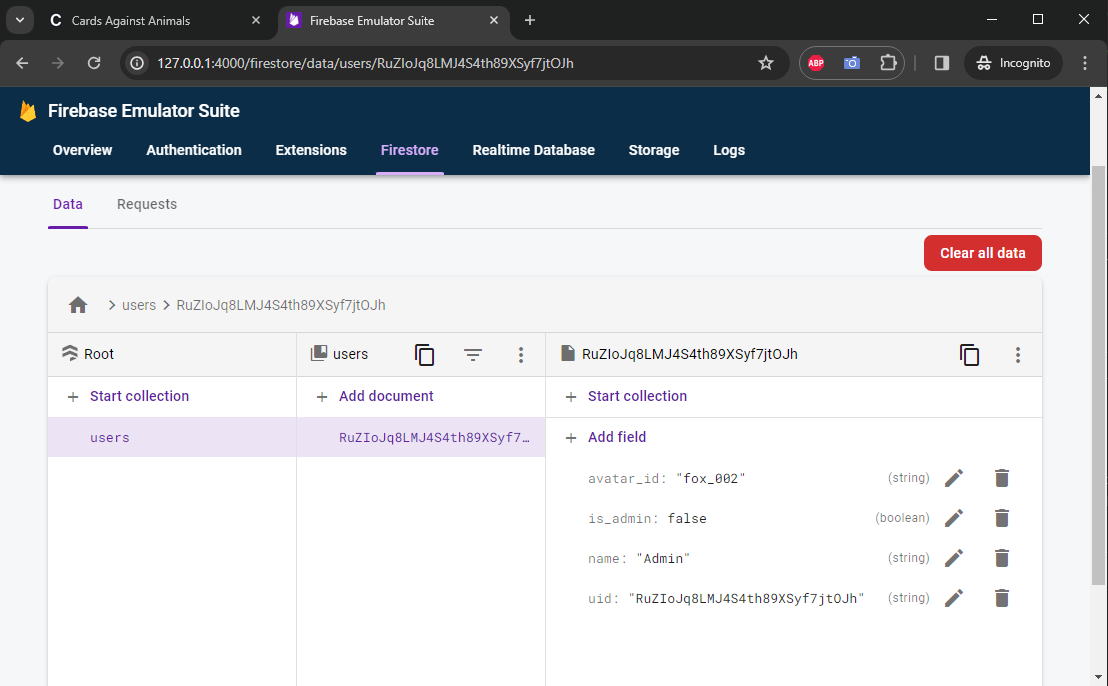Copy the document path icon
The width and height of the screenshot is (1108, 686).
click(970, 355)
